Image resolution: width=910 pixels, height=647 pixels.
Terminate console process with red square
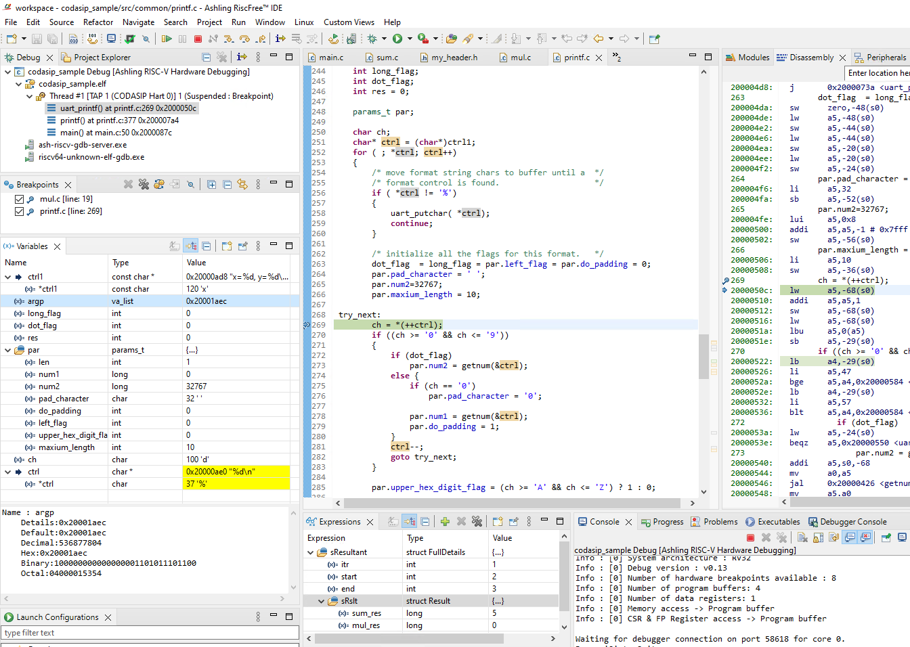750,537
